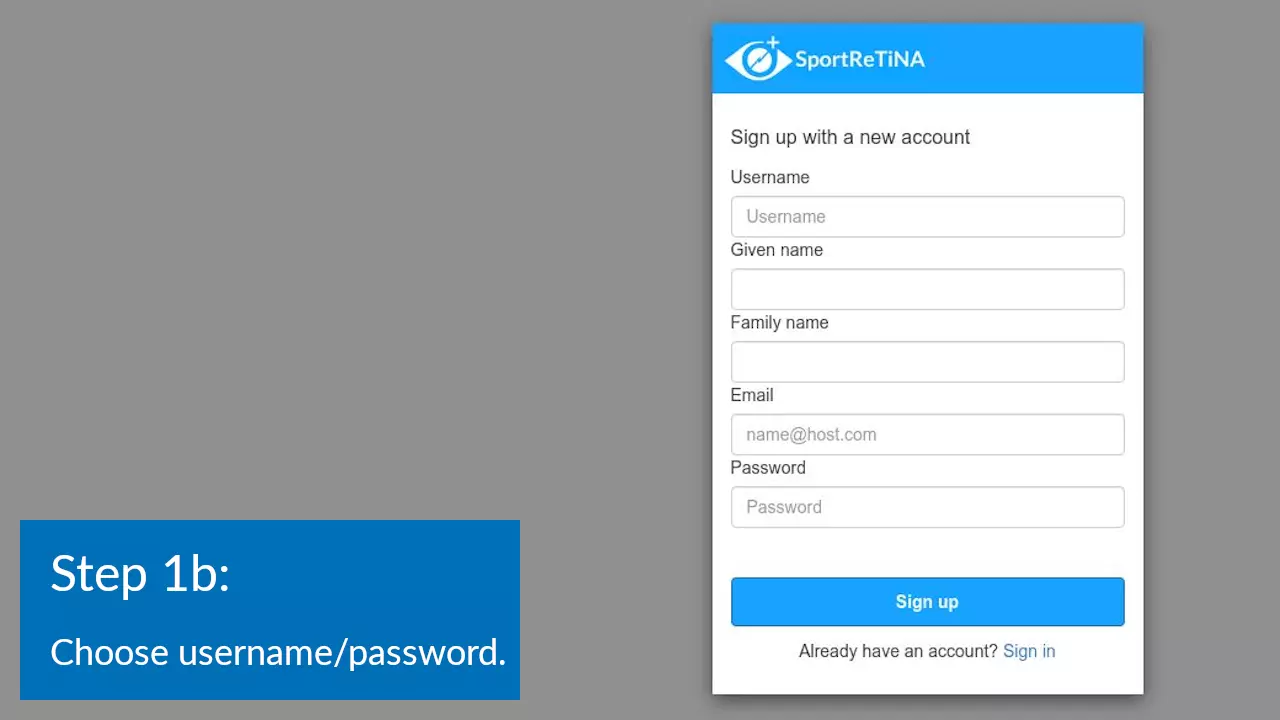Select the Family name text box
This screenshot has width=1280, height=720.
(927, 362)
